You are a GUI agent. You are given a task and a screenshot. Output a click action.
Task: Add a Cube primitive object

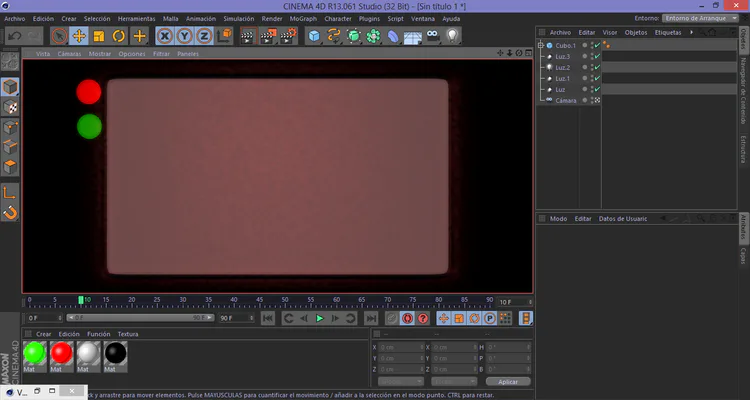click(x=314, y=36)
